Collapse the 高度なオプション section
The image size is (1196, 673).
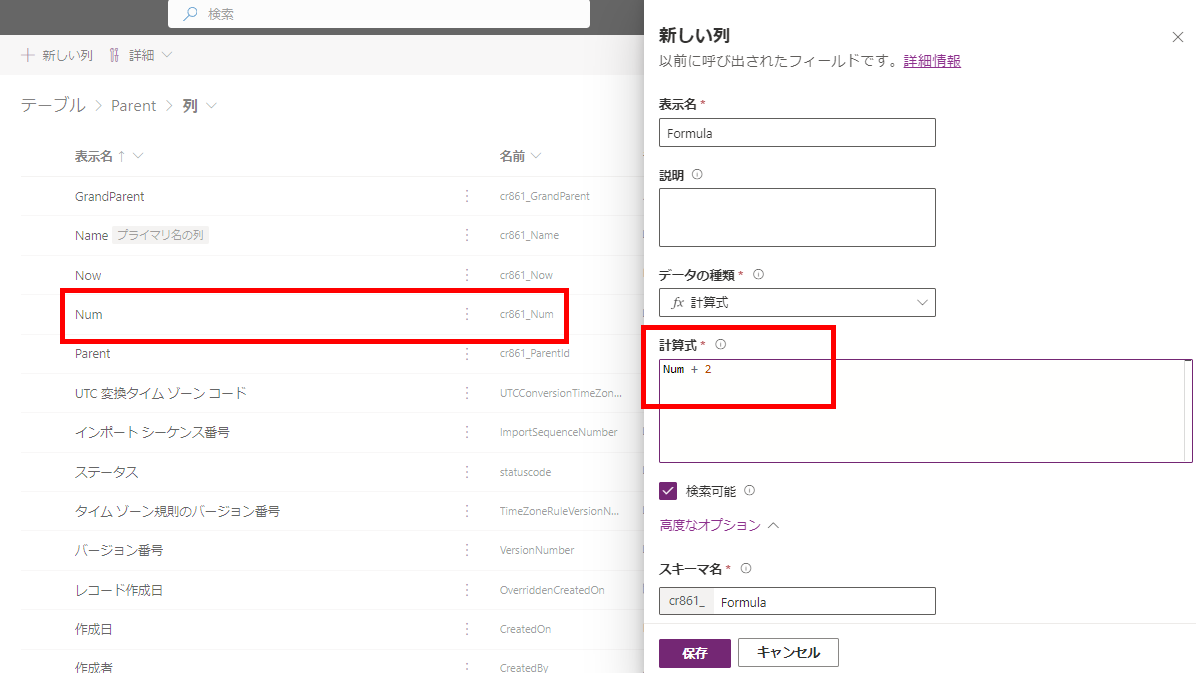coord(719,525)
